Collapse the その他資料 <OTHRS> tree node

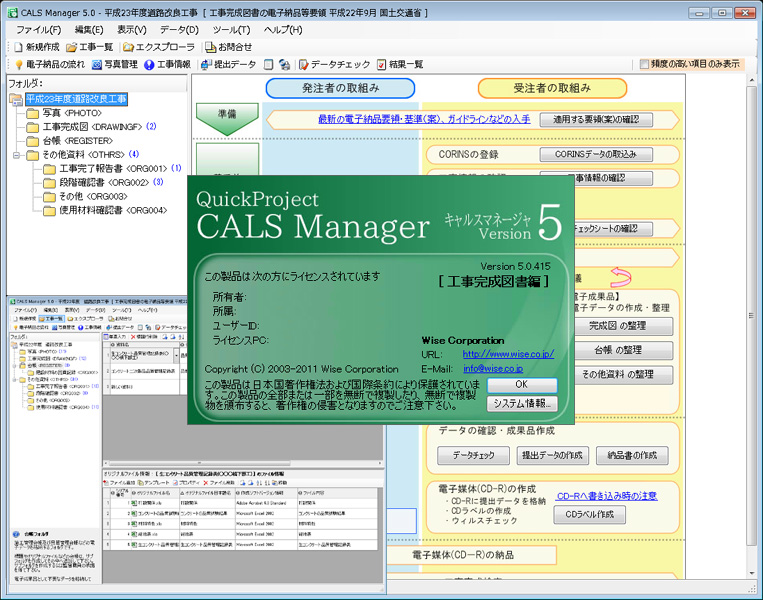click(x=17, y=155)
